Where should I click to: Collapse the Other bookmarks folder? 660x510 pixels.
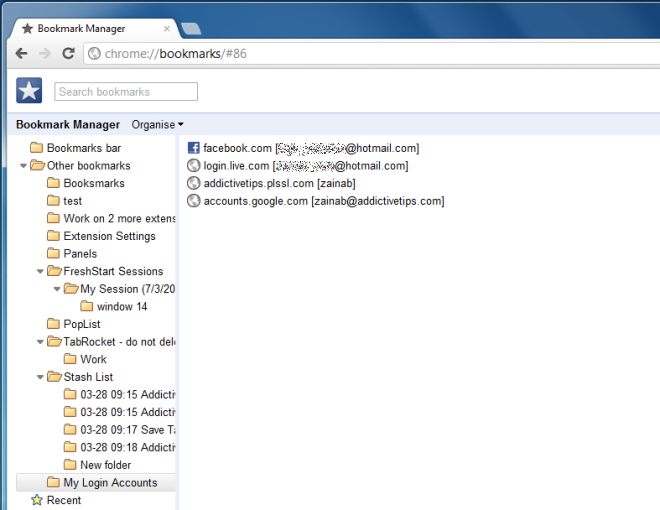pos(24,166)
